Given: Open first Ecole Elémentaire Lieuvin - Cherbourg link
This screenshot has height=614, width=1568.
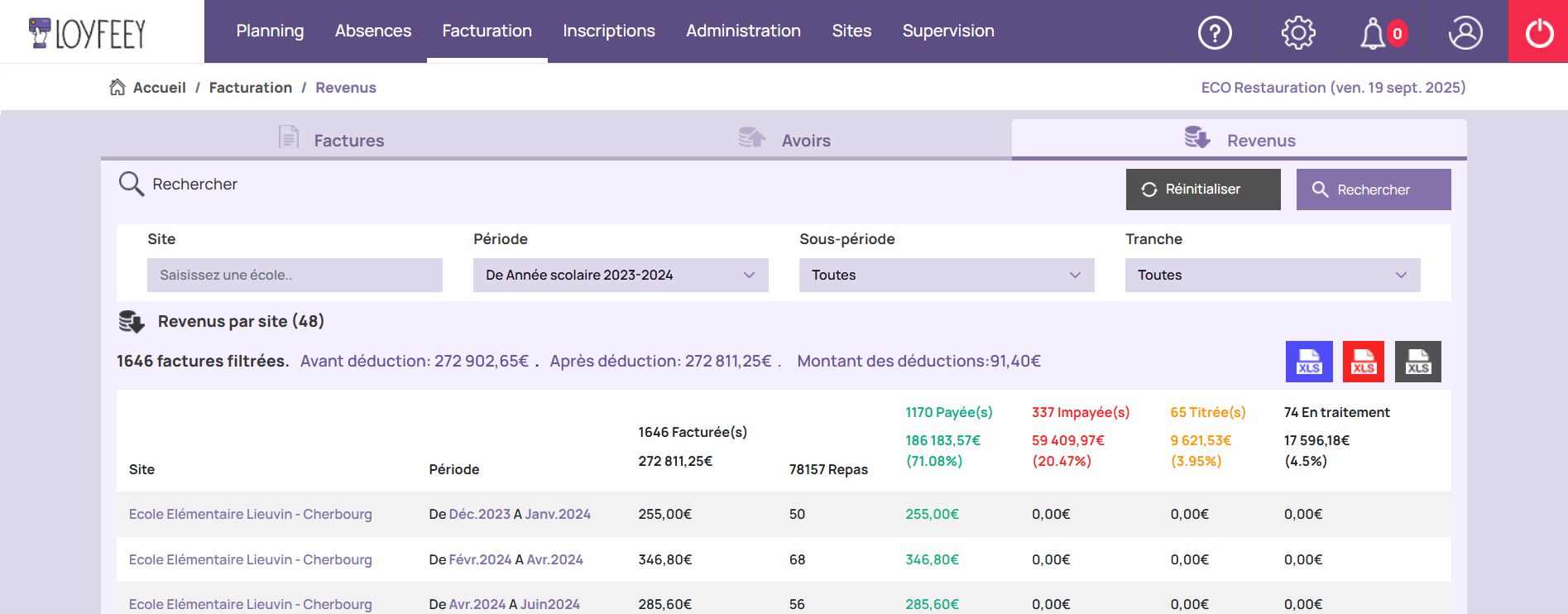Looking at the screenshot, I should (251, 515).
